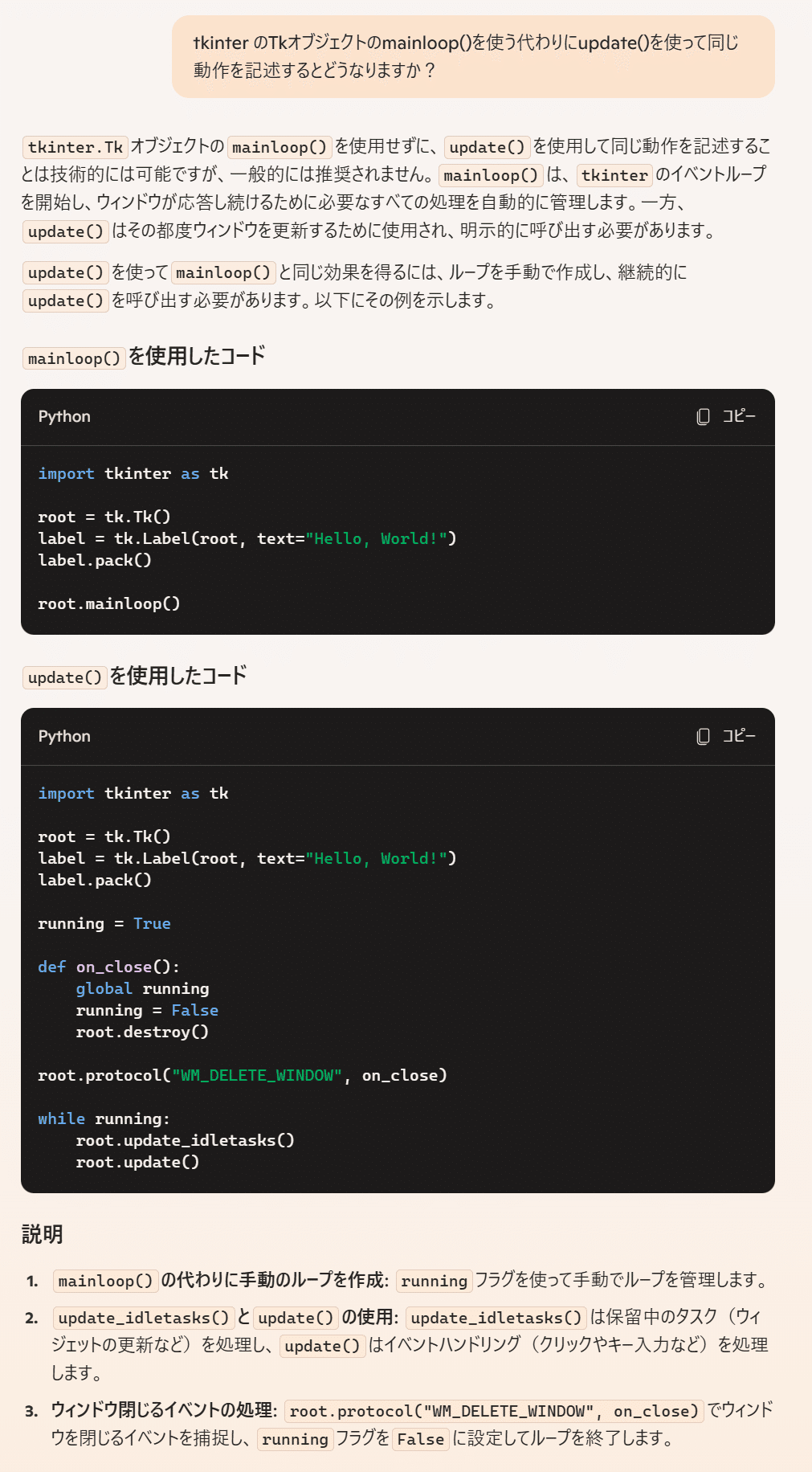Click the update() chip inside 説明 item 2
Screen dimensions: 812x1472
[295, 1317]
